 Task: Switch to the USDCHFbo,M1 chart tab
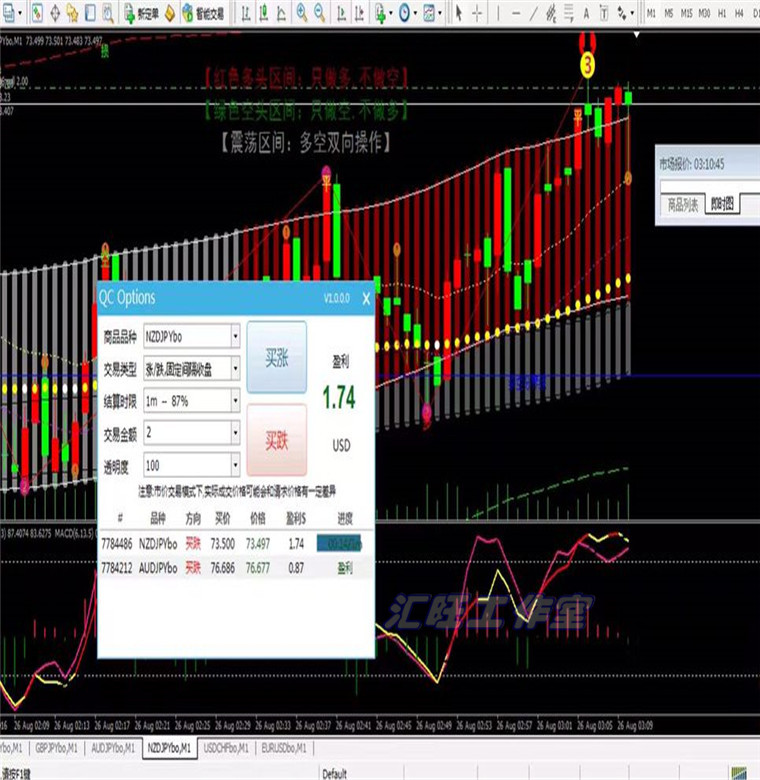tap(226, 748)
